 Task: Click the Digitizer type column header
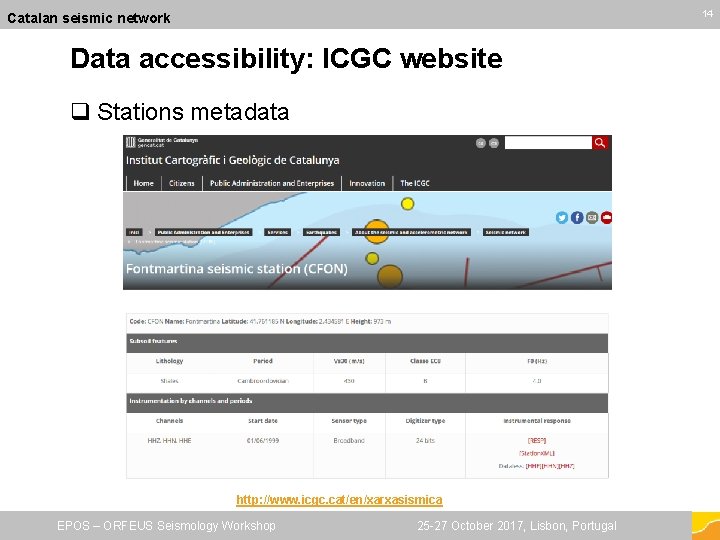[425, 421]
